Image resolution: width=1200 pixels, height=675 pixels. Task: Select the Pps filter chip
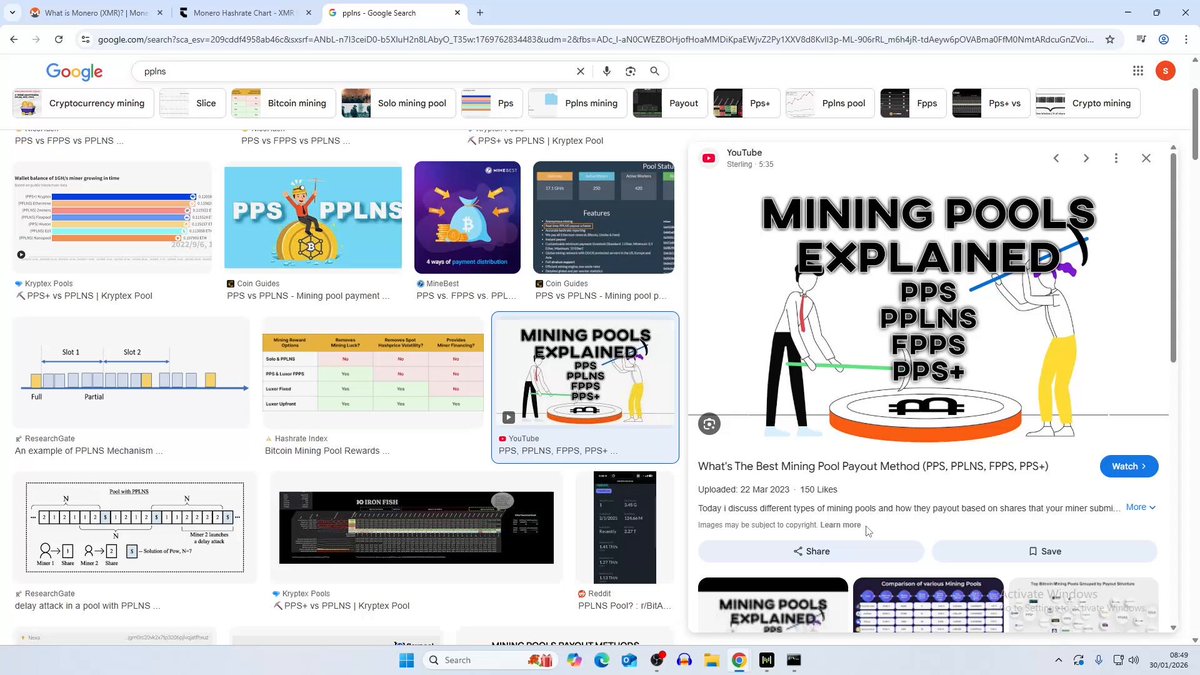pyautogui.click(x=491, y=103)
